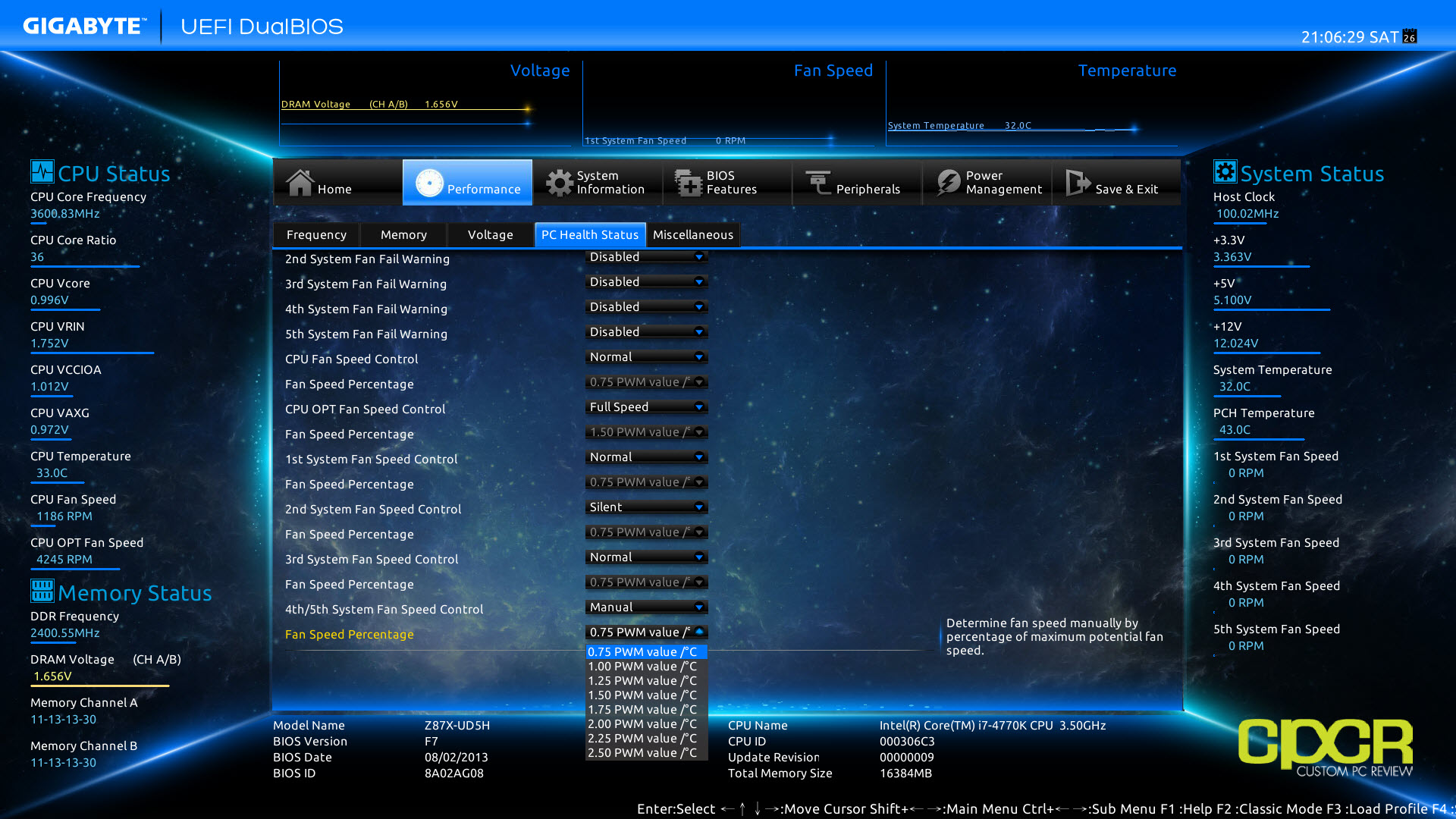
Task: Choose 1.25 PWM value /°C option
Action: click(x=646, y=681)
